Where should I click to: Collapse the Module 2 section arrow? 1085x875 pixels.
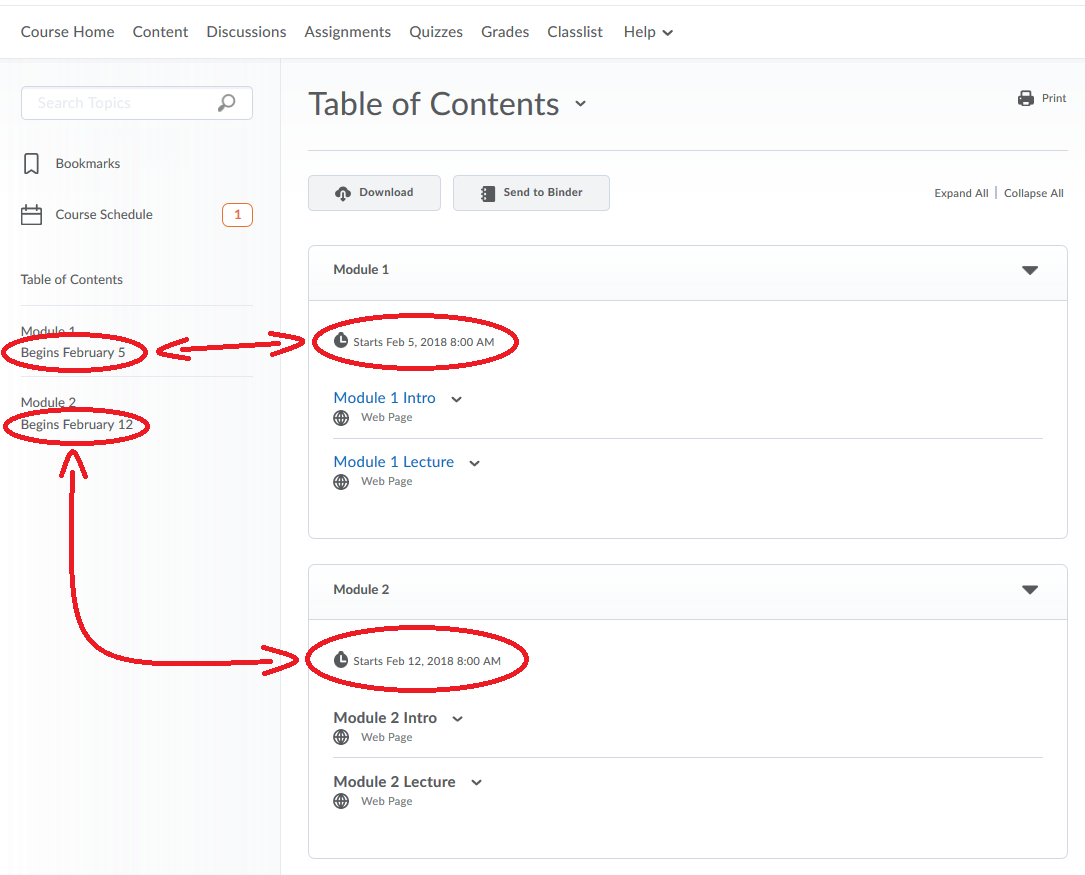(x=1029, y=590)
